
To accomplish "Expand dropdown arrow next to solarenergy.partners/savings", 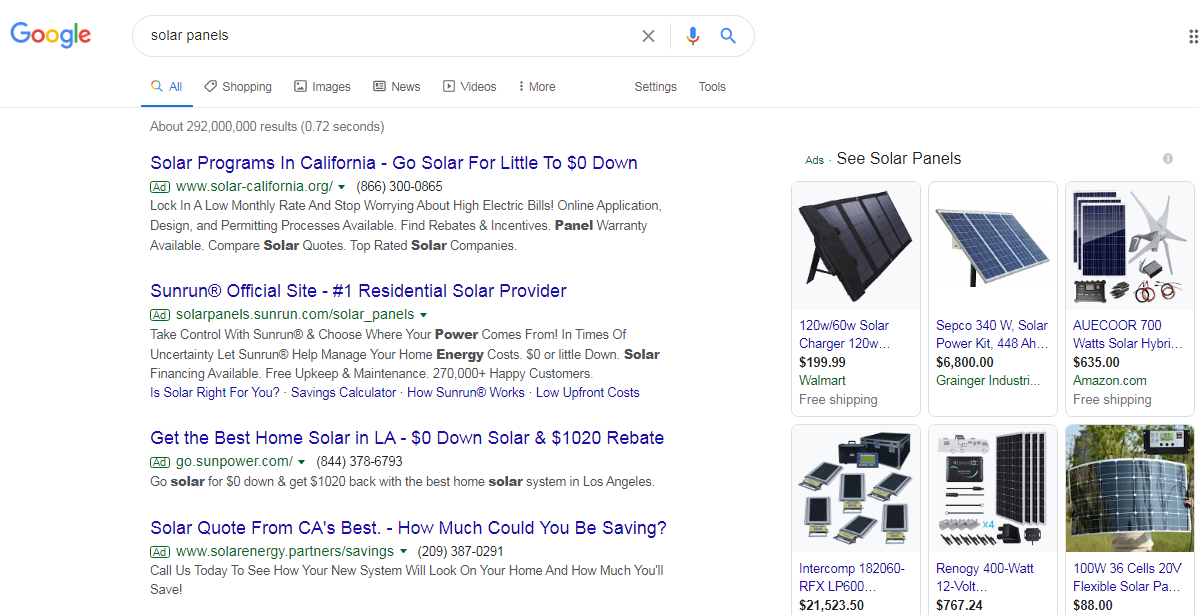I will pyautogui.click(x=403, y=552).
